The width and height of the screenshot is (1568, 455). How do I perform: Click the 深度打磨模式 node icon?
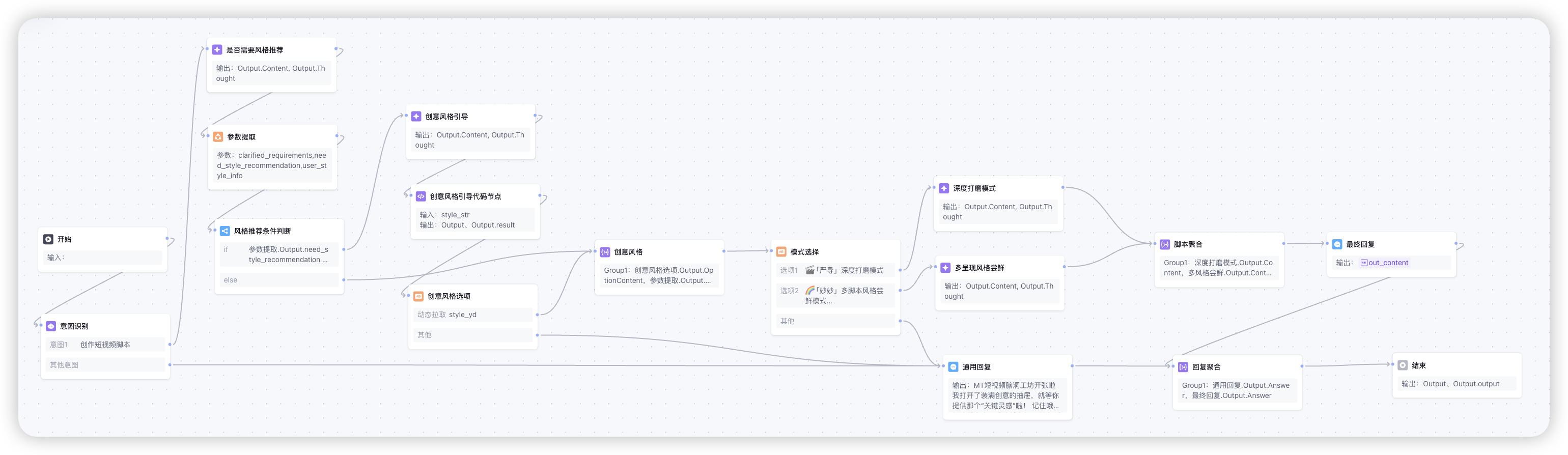944,189
